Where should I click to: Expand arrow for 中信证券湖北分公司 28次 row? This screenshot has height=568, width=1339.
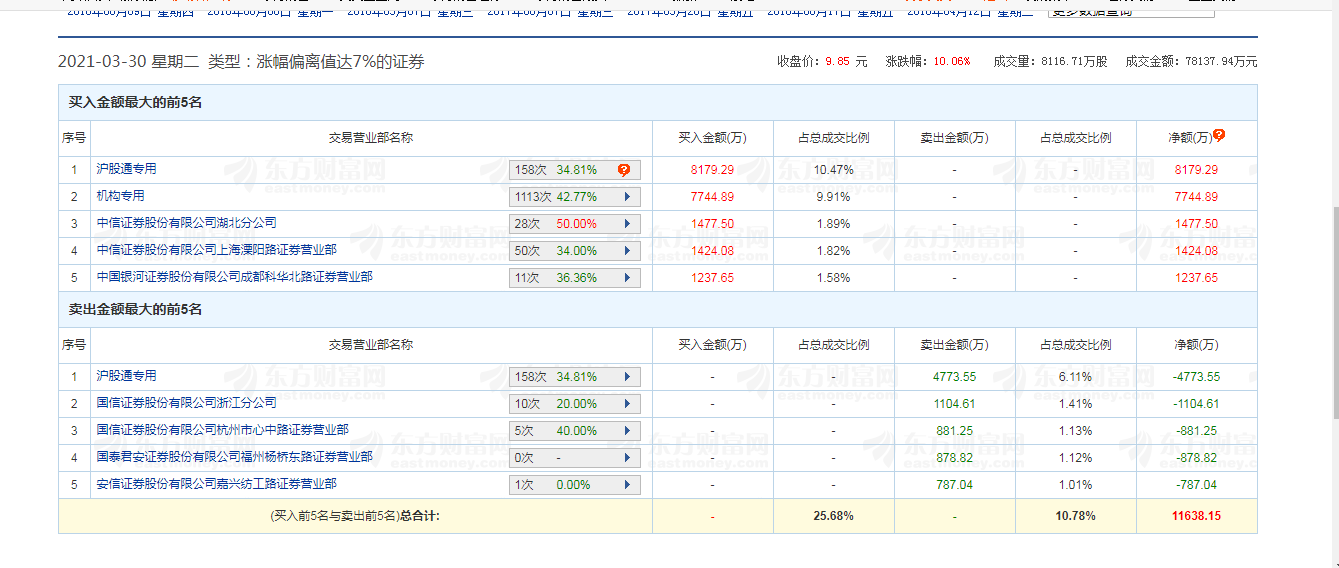pyautogui.click(x=627, y=224)
